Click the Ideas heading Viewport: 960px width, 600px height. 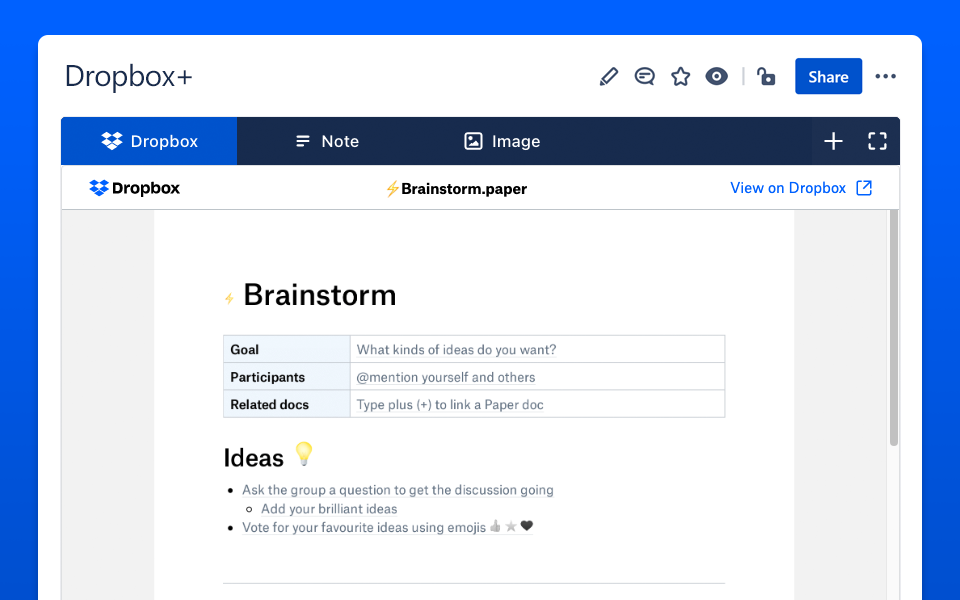click(253, 458)
